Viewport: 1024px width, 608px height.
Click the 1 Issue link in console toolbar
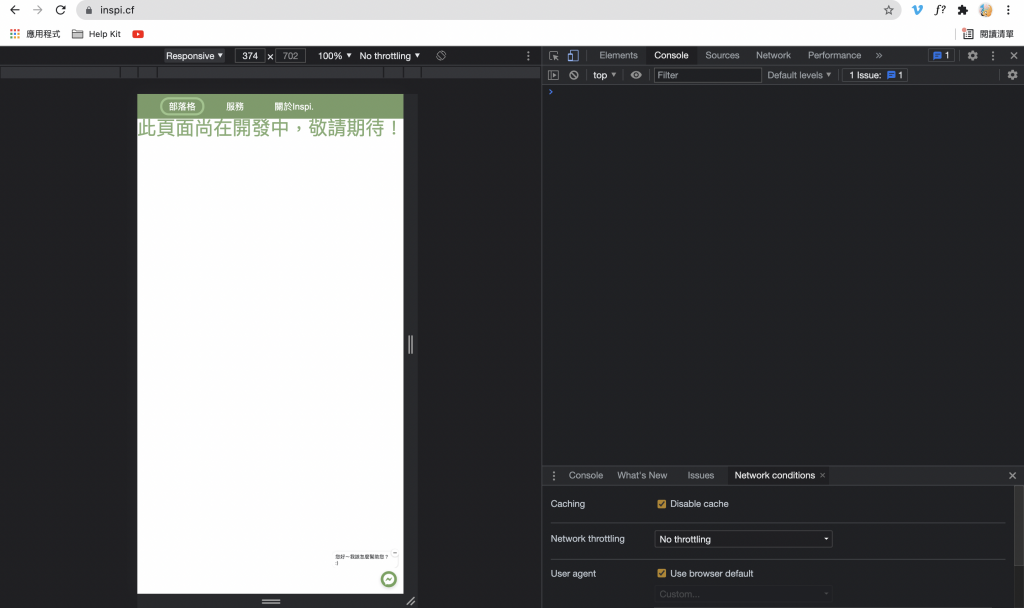click(x=875, y=75)
